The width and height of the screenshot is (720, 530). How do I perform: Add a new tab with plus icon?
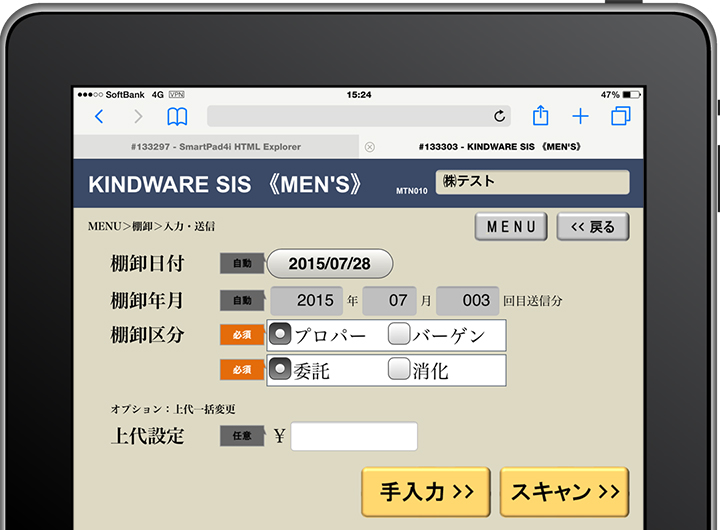tap(580, 116)
